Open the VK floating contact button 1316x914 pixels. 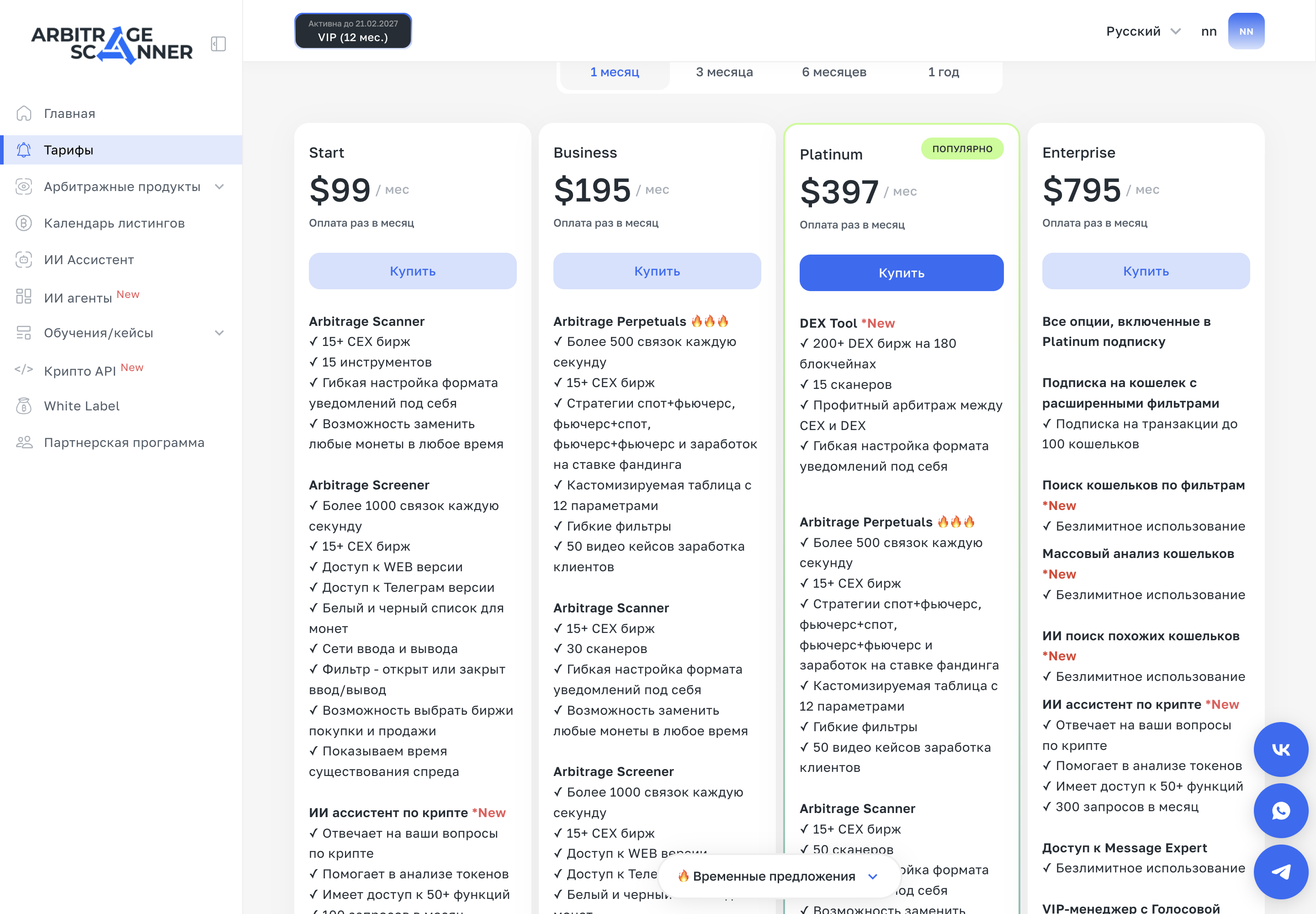(x=1280, y=749)
